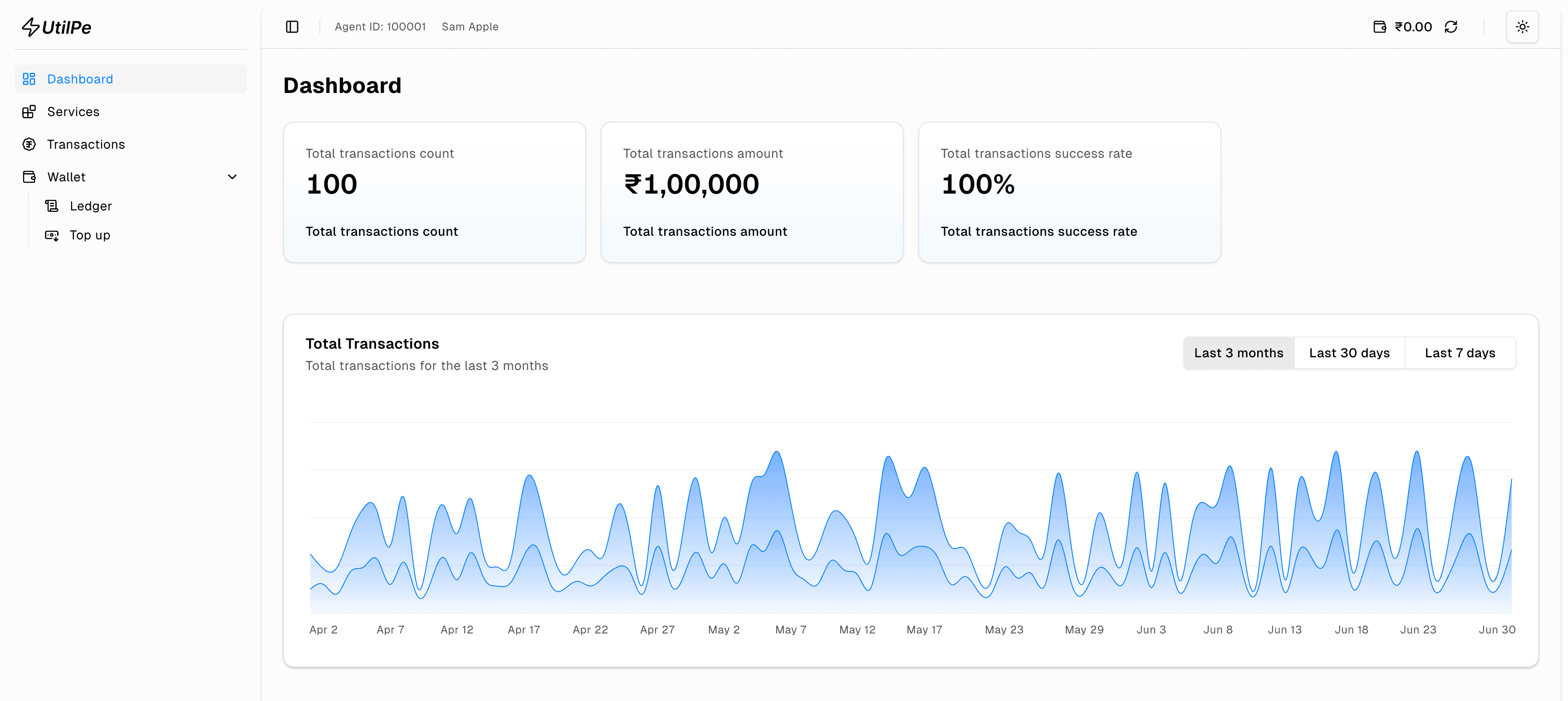The width and height of the screenshot is (1568, 701).
Task: Select the Transactions rupee icon
Action: [29, 144]
